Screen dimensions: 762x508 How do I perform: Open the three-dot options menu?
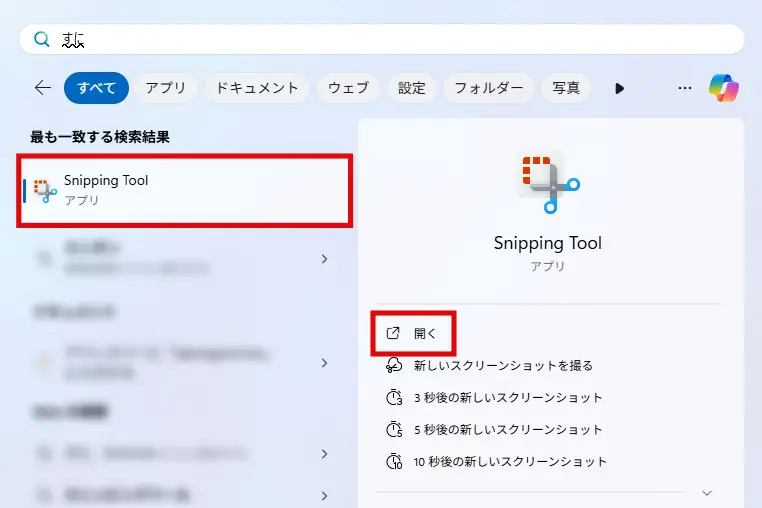coord(685,88)
